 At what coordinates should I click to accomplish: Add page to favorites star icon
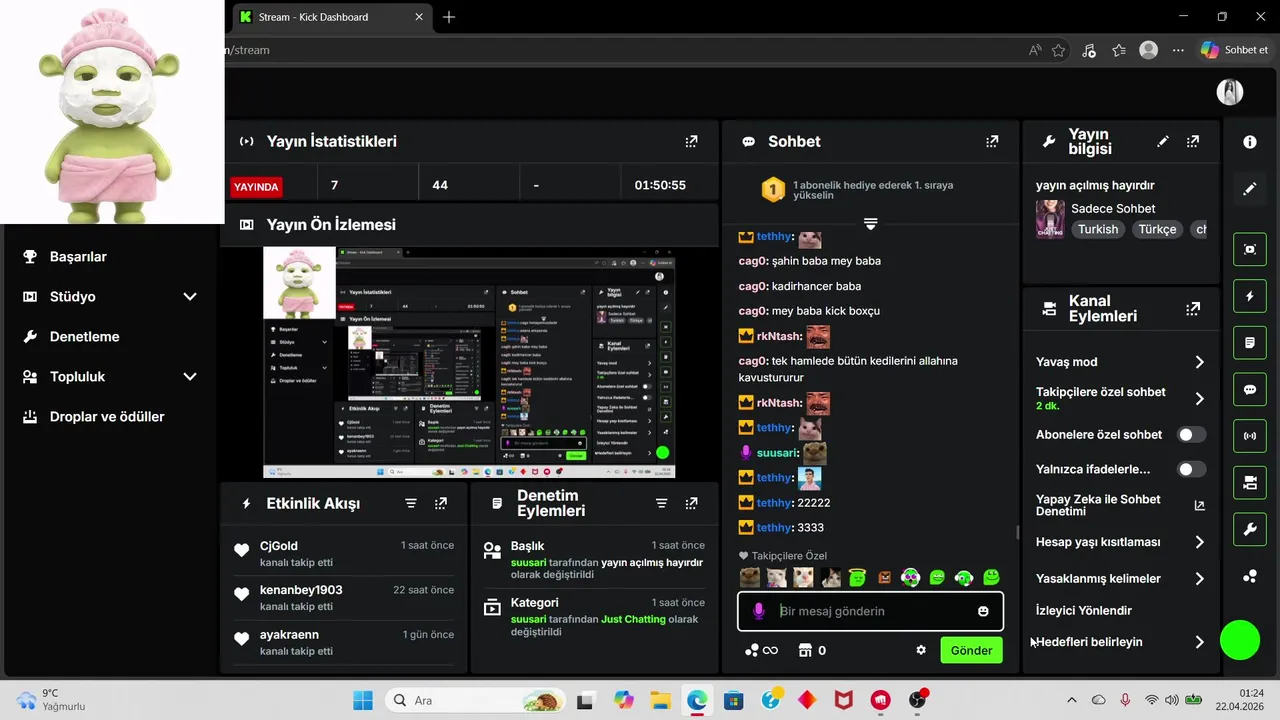[x=1058, y=50]
